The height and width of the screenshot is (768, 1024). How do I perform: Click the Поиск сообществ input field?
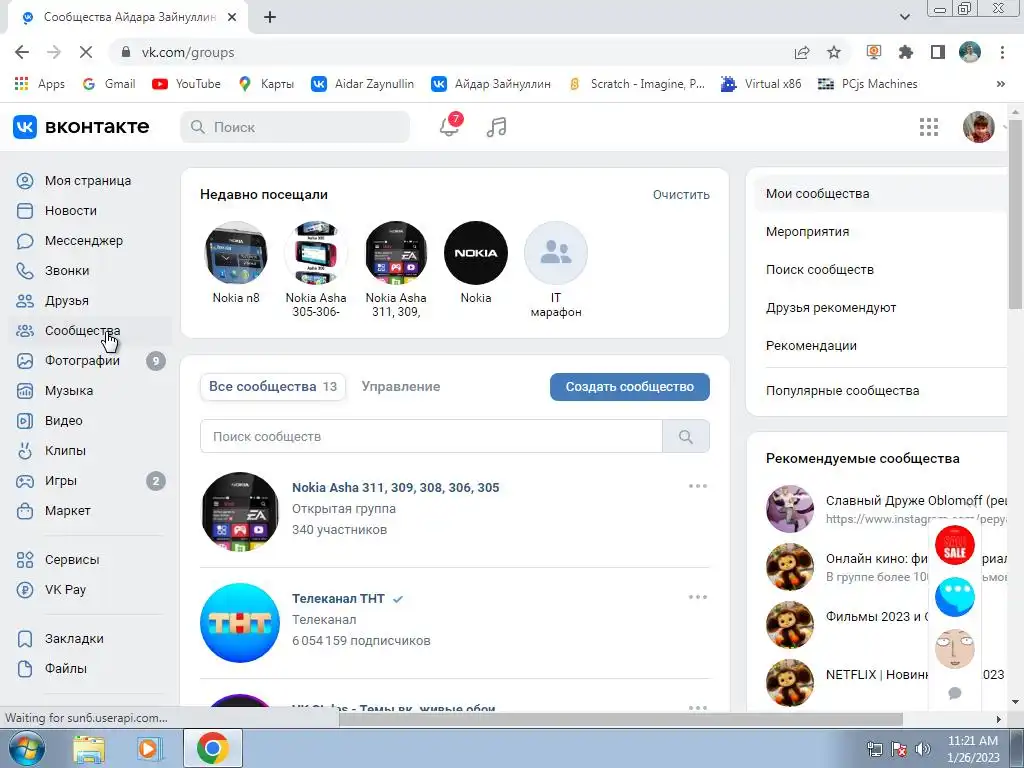pyautogui.click(x=431, y=436)
